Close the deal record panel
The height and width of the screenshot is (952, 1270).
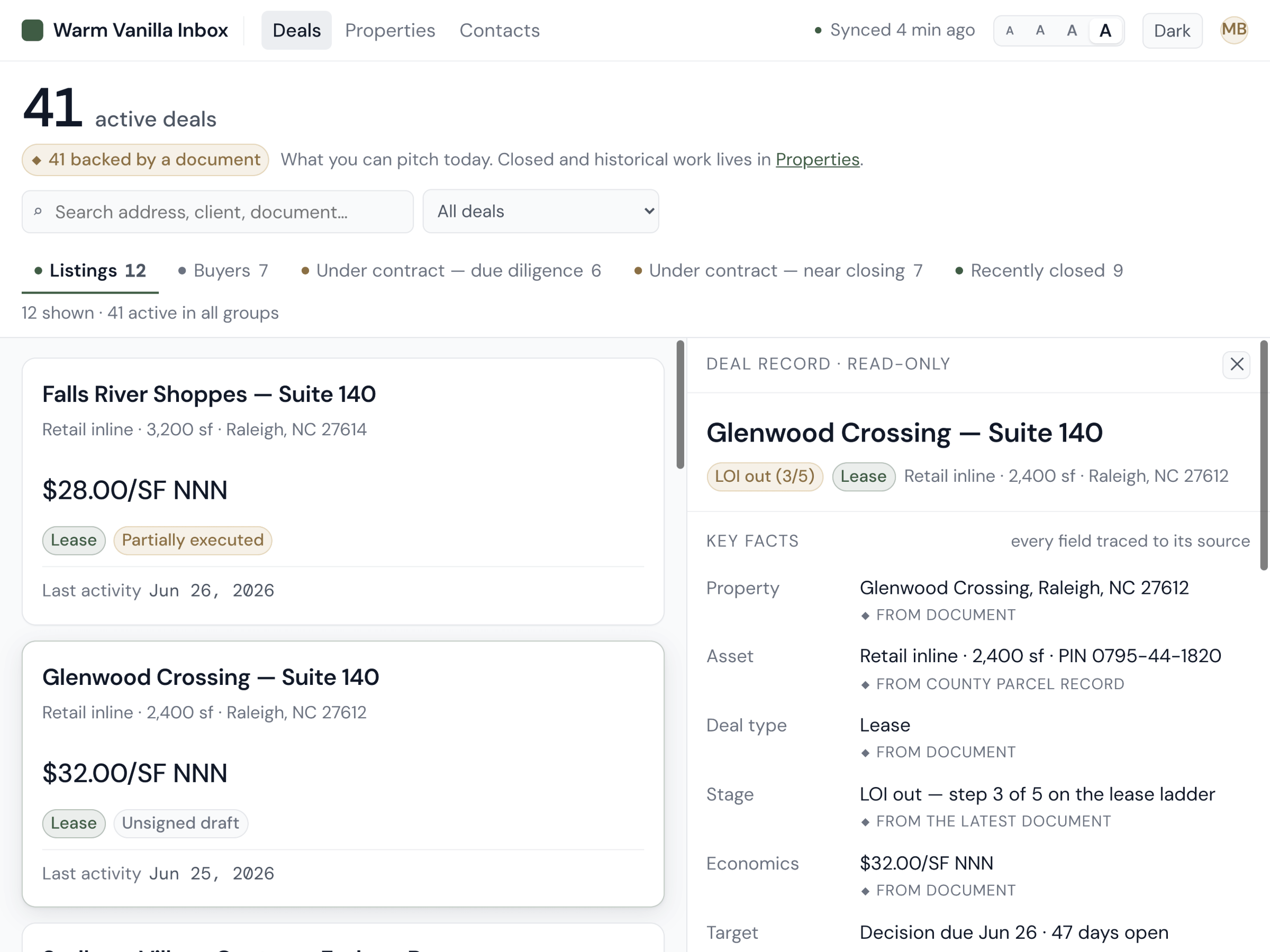(x=1237, y=364)
